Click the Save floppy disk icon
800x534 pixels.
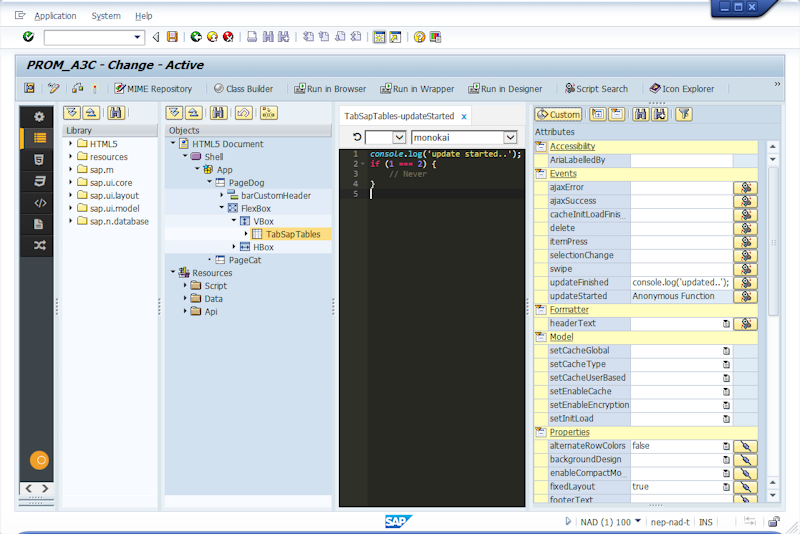tap(172, 37)
